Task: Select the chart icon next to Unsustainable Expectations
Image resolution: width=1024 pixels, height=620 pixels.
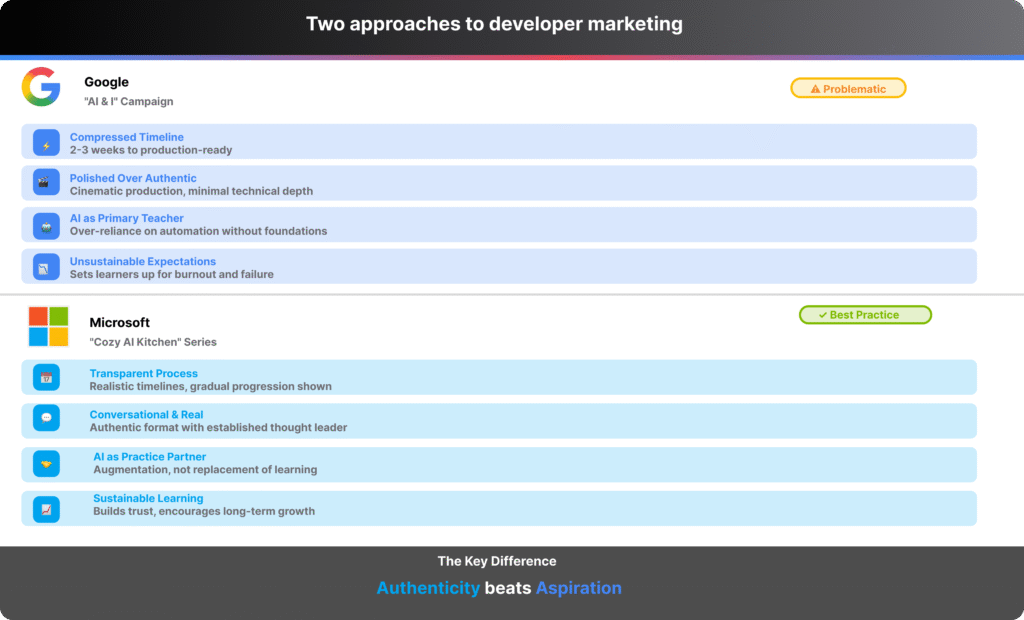Action: point(46,267)
